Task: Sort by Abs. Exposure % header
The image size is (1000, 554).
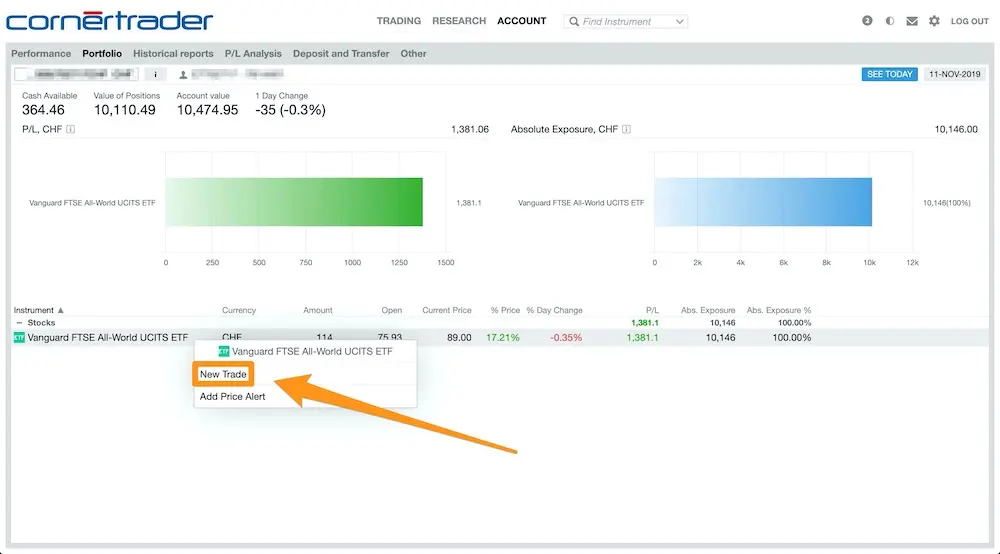Action: 779,310
